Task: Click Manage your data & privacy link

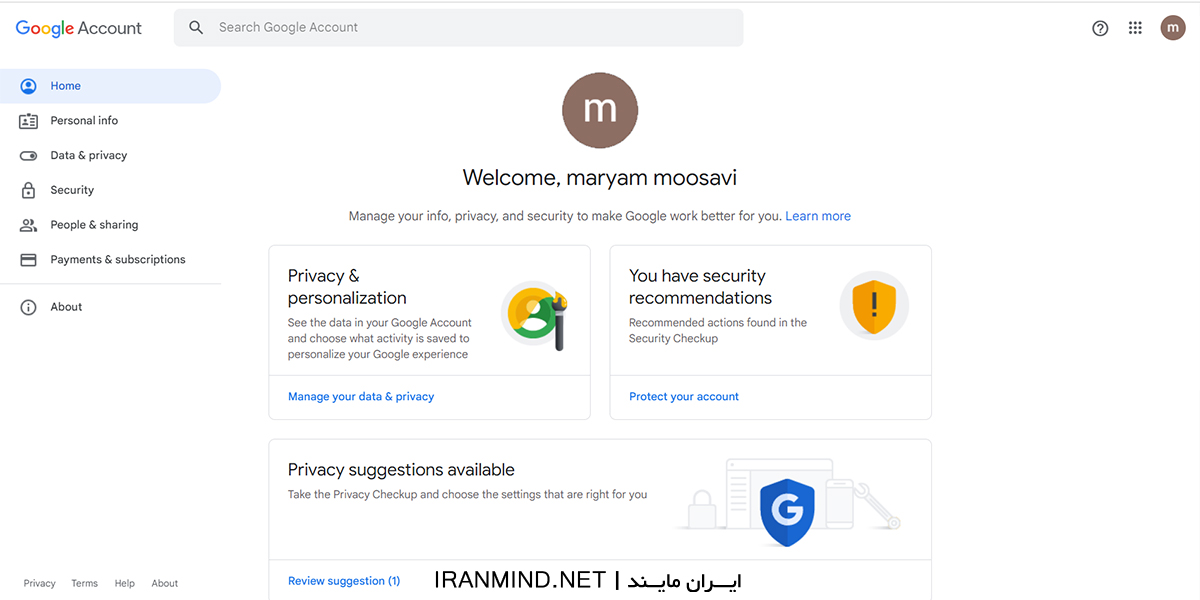Action: 361,397
